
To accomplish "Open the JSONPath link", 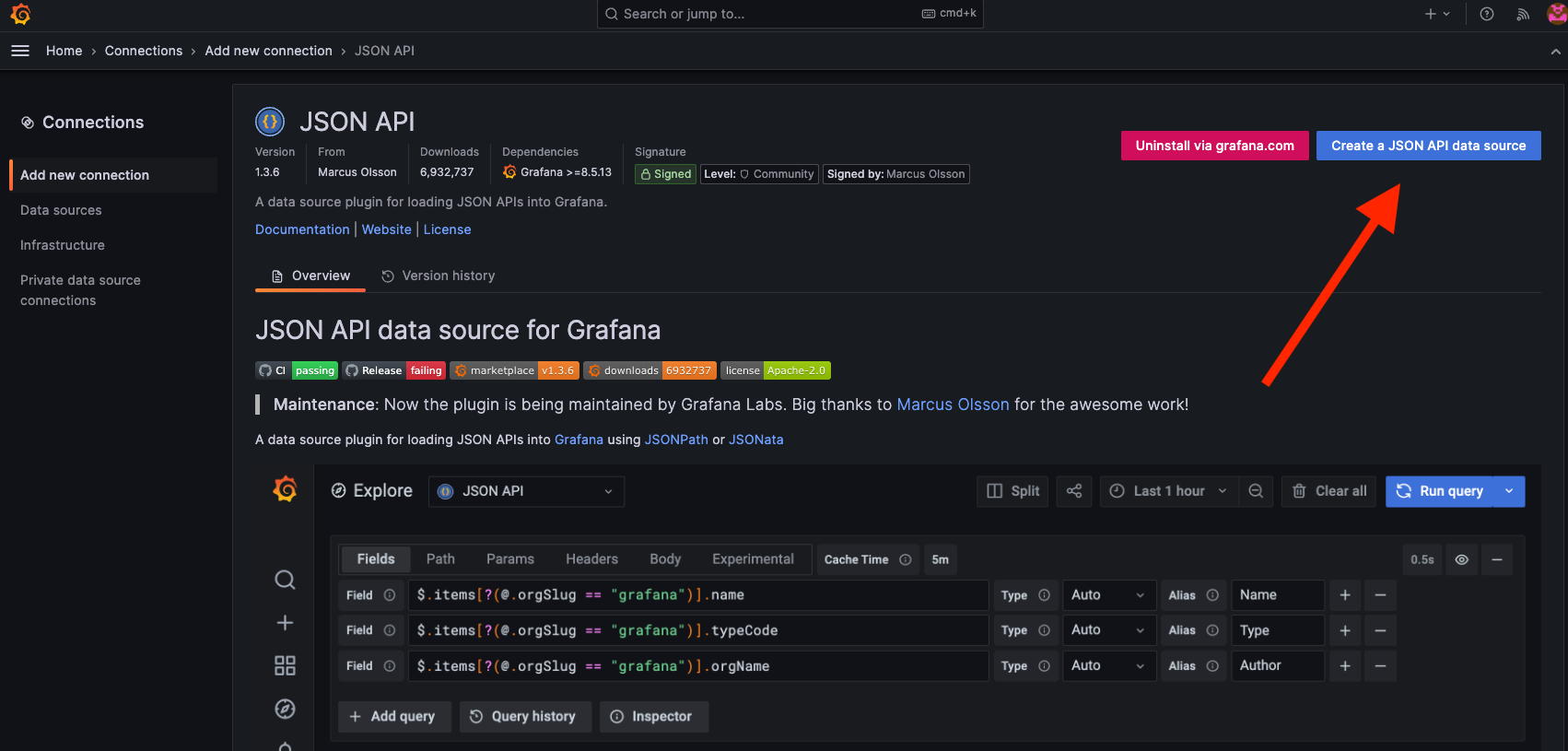I will 676,440.
